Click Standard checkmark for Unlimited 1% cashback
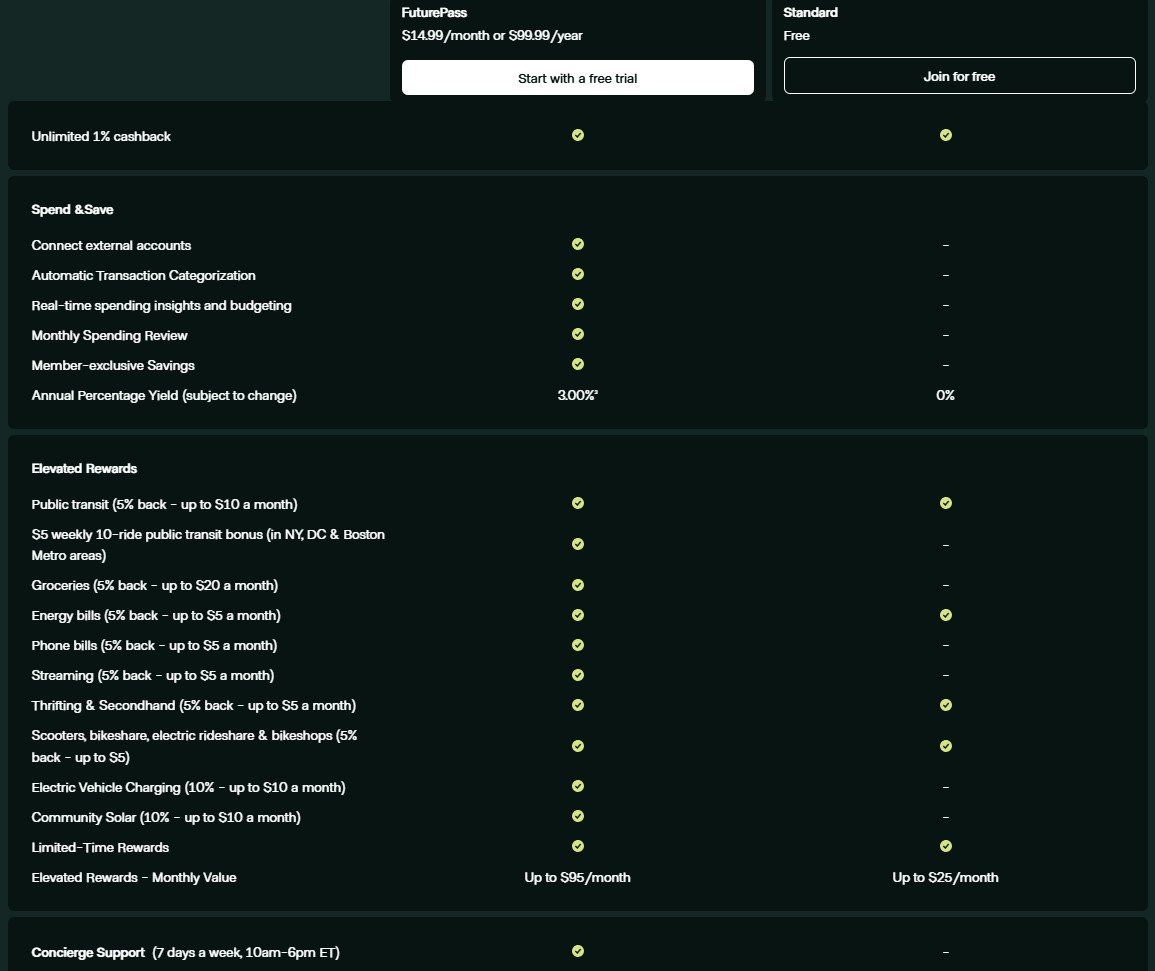This screenshot has width=1155, height=971. [x=946, y=135]
